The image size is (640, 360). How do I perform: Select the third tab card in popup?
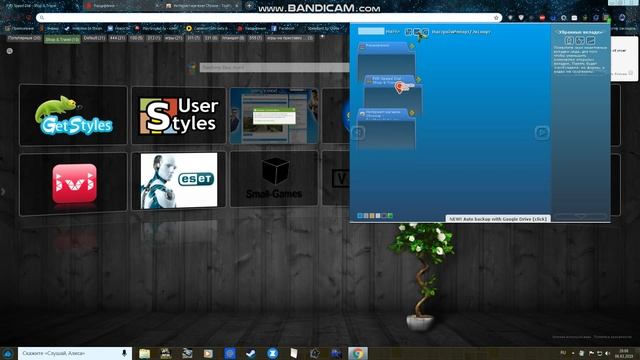click(387, 129)
